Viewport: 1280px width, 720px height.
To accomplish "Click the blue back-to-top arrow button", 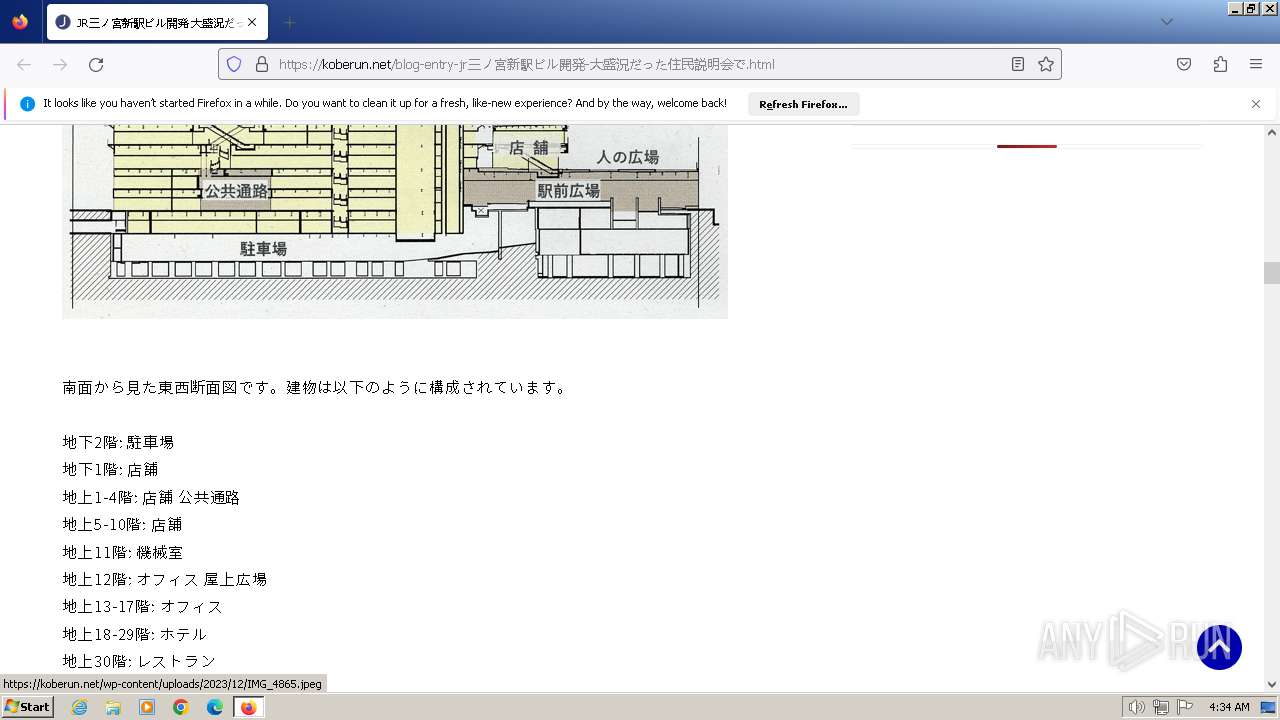I will [1219, 647].
